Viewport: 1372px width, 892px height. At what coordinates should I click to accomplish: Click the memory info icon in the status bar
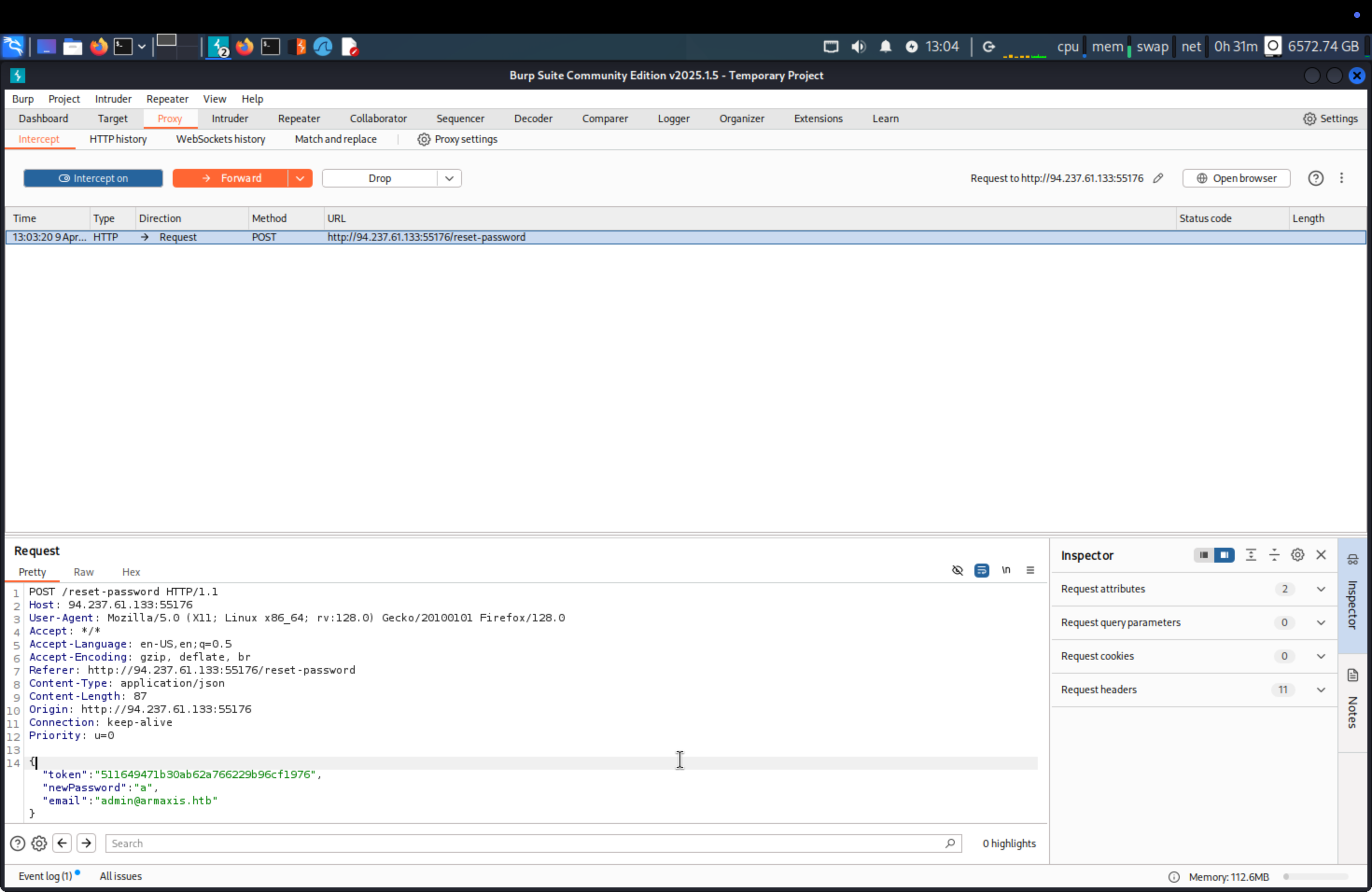click(x=1173, y=877)
